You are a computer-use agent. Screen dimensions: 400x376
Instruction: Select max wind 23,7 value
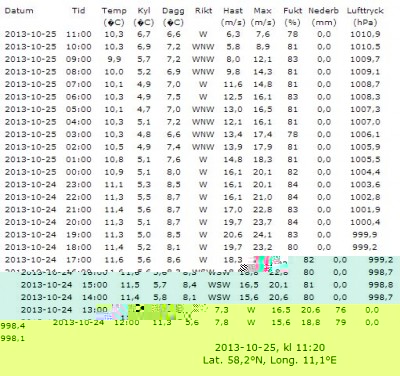263,222
